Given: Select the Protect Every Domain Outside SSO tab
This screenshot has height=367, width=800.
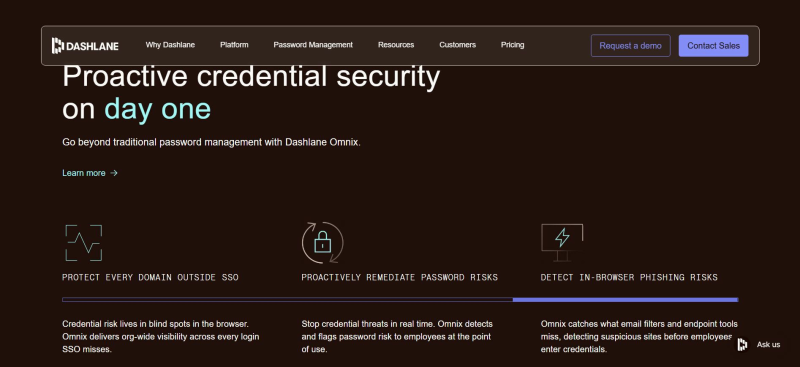Looking at the screenshot, I should tap(151, 277).
